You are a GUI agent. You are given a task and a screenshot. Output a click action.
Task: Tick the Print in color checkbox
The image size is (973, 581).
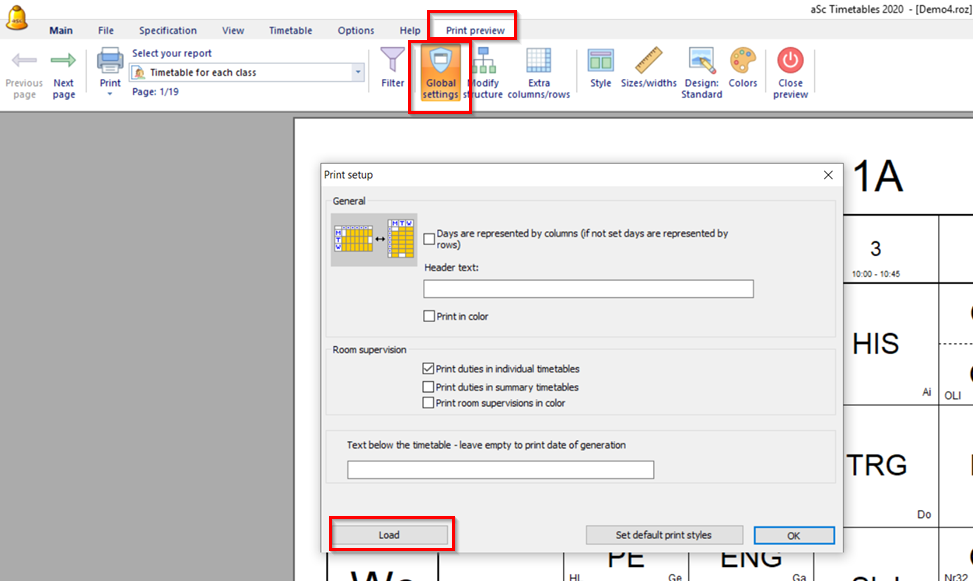[429, 317]
